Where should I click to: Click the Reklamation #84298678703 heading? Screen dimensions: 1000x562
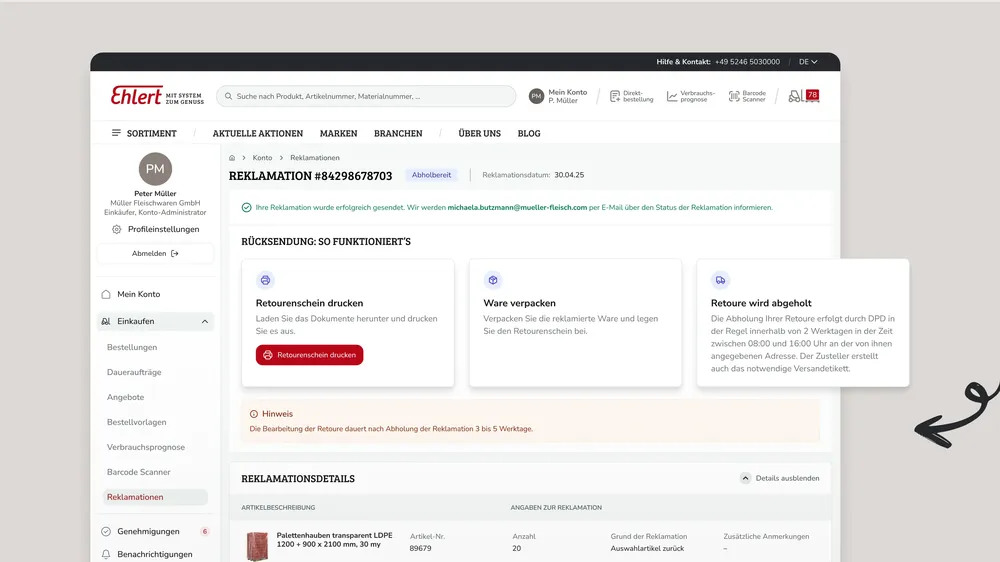(x=311, y=176)
